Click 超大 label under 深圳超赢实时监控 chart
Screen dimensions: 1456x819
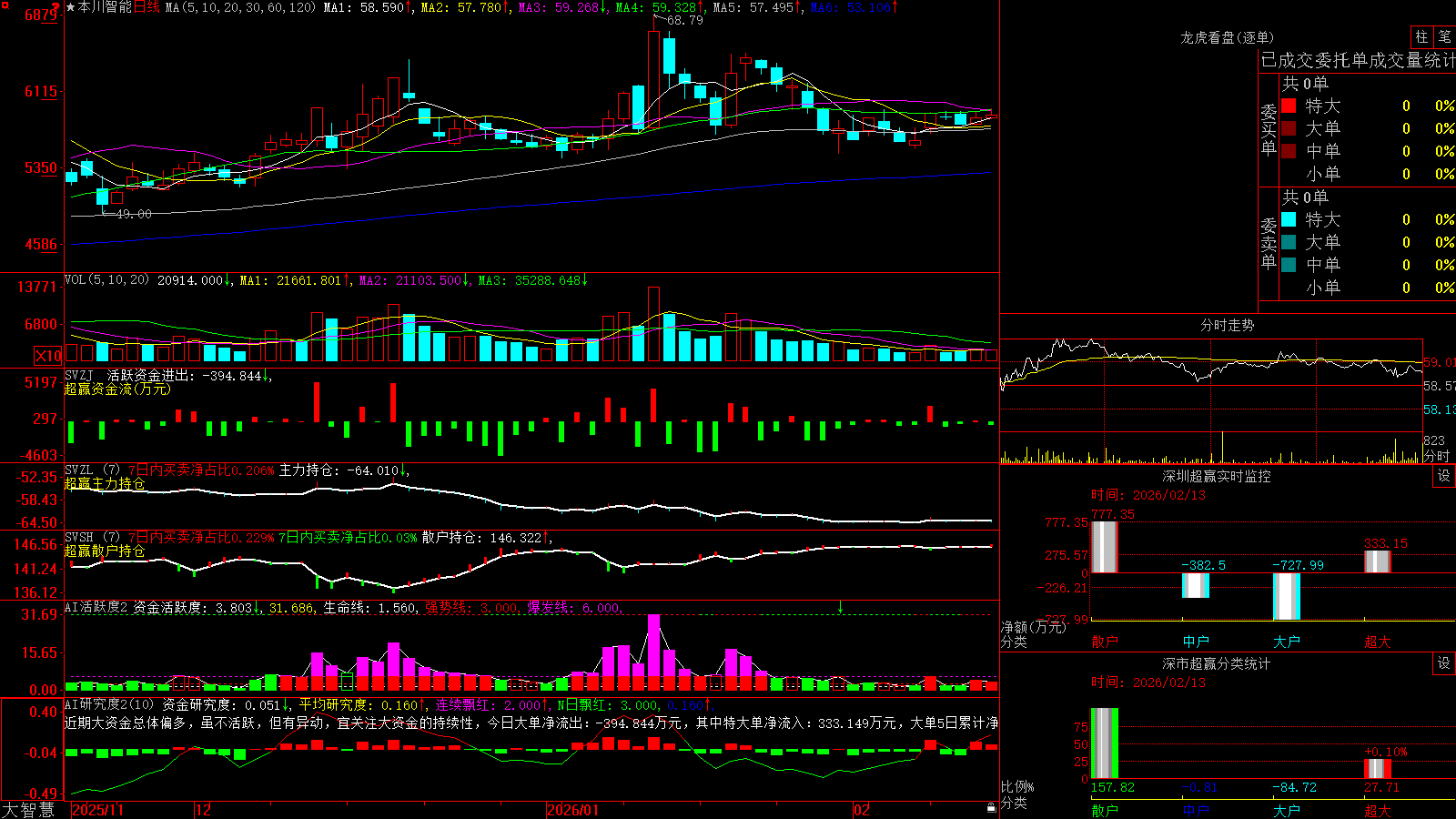(1377, 642)
